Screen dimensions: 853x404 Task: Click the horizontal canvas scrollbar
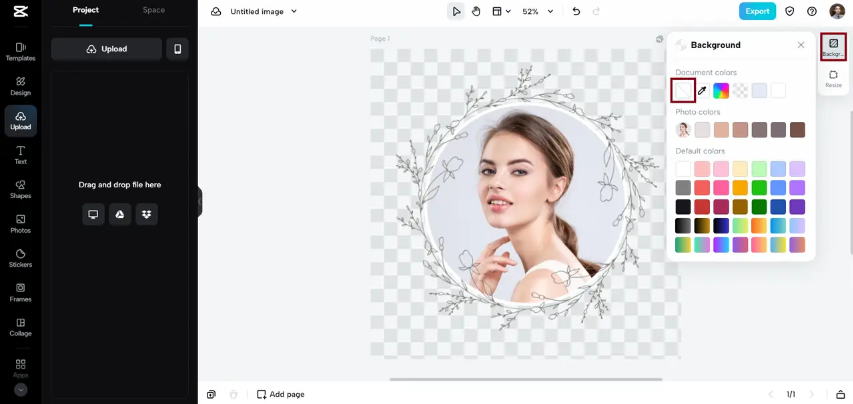526,379
